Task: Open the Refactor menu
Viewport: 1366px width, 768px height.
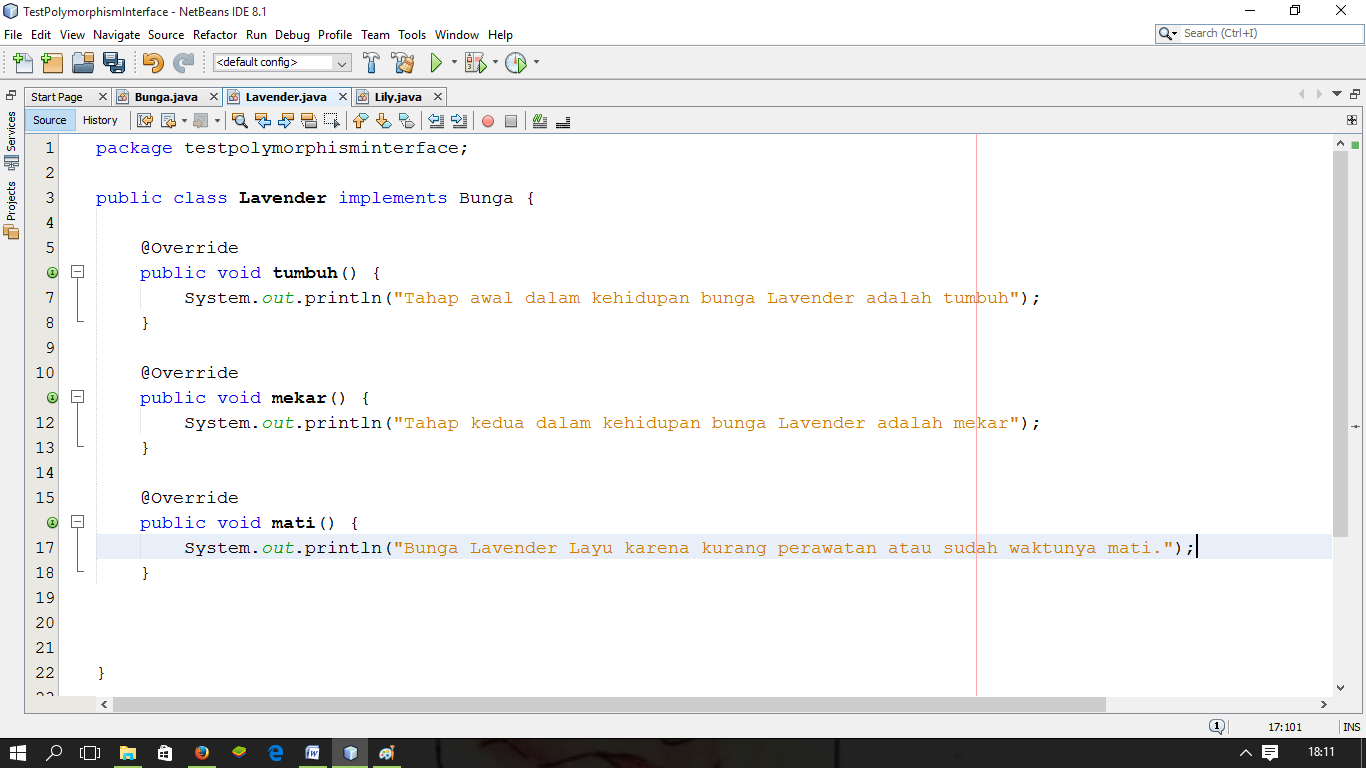Action: tap(215, 34)
